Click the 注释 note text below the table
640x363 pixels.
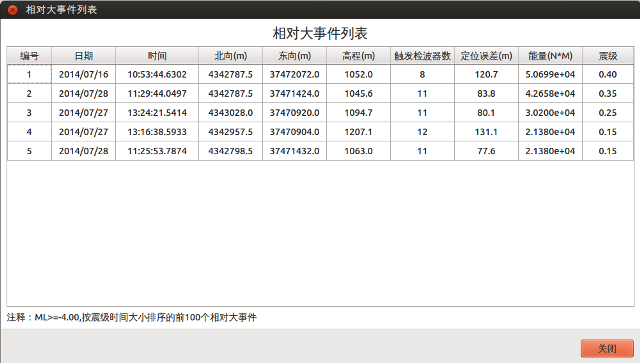pos(131,317)
